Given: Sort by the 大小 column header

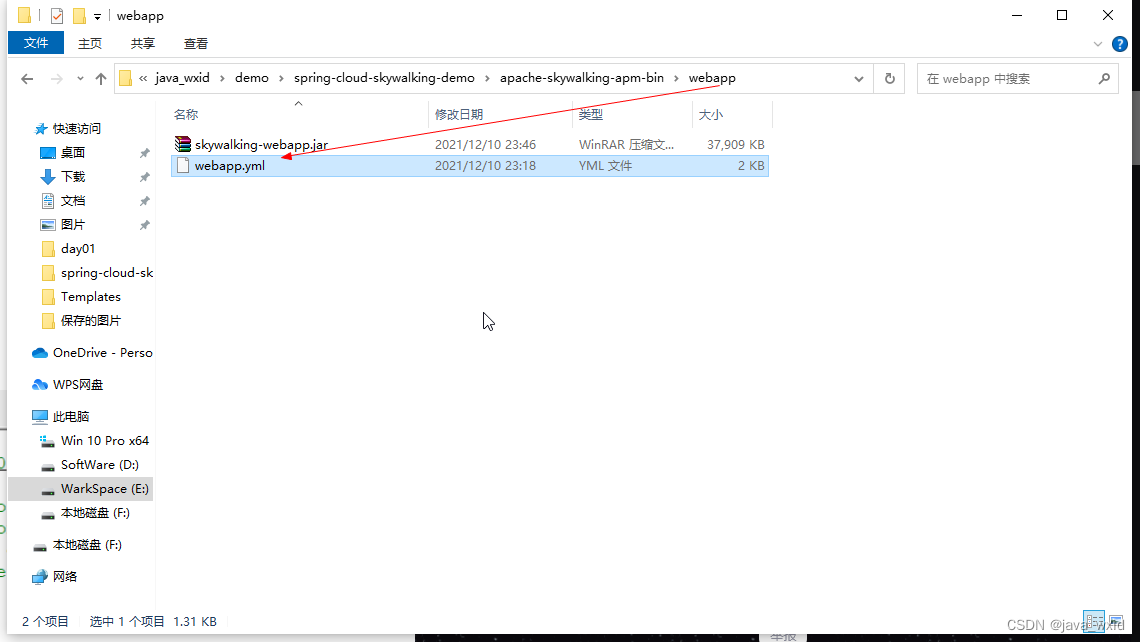Looking at the screenshot, I should 710,114.
